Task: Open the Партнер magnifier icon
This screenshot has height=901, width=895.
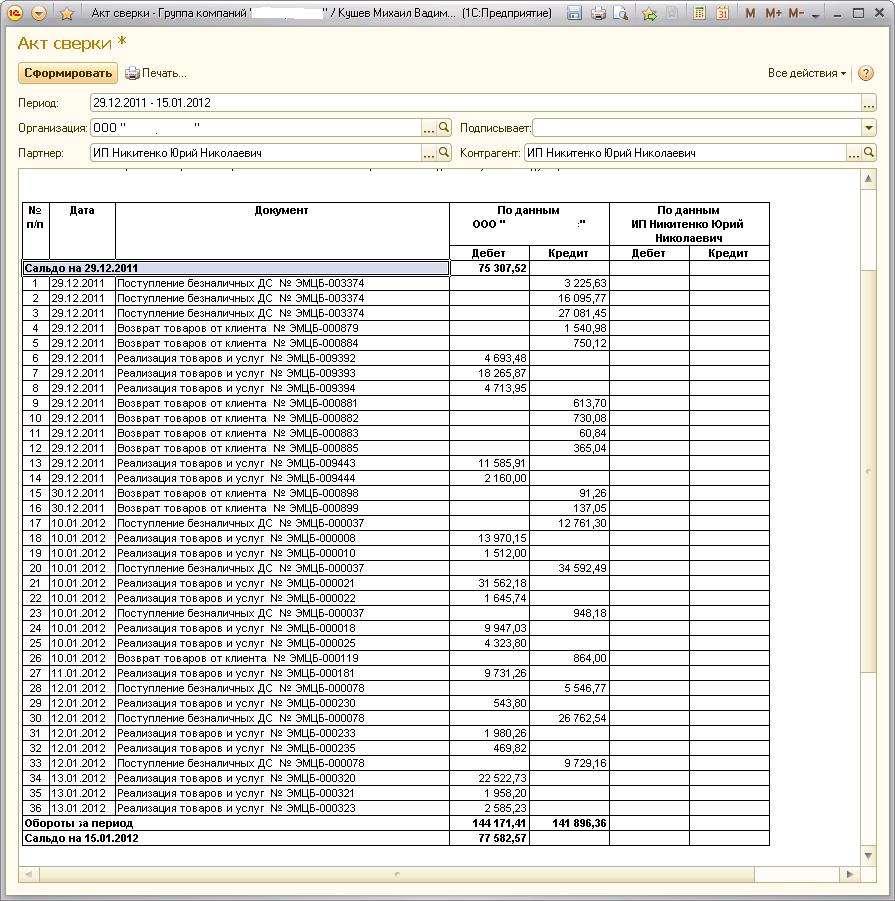Action: click(x=443, y=153)
